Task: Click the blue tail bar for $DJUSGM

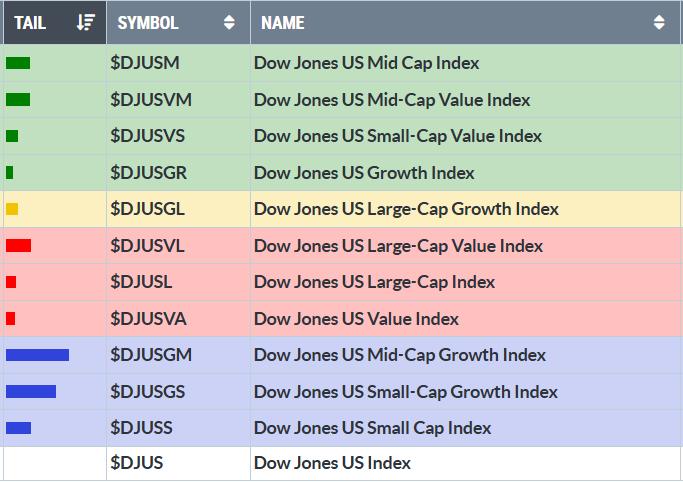Action: coord(37,355)
